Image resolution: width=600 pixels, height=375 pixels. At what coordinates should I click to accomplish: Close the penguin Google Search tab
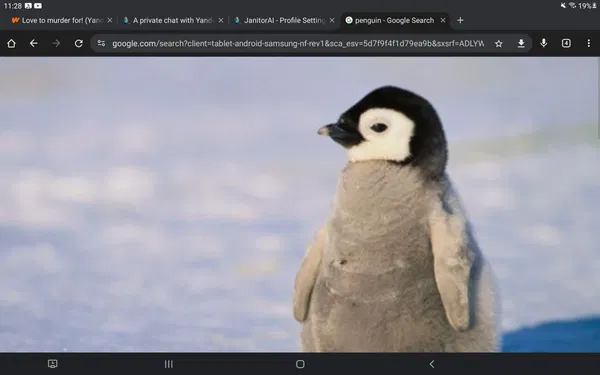443,20
